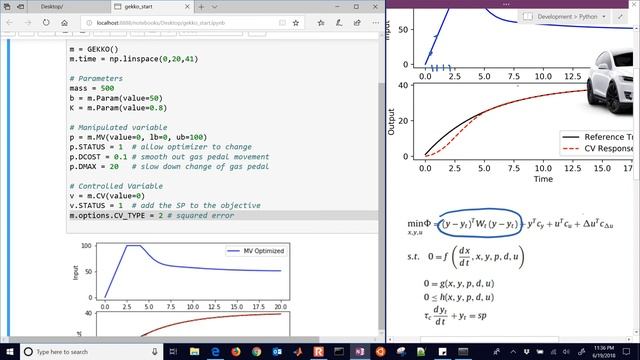Go forward in Edge browser
Screen dimensions: 640x360
tap(28, 23)
